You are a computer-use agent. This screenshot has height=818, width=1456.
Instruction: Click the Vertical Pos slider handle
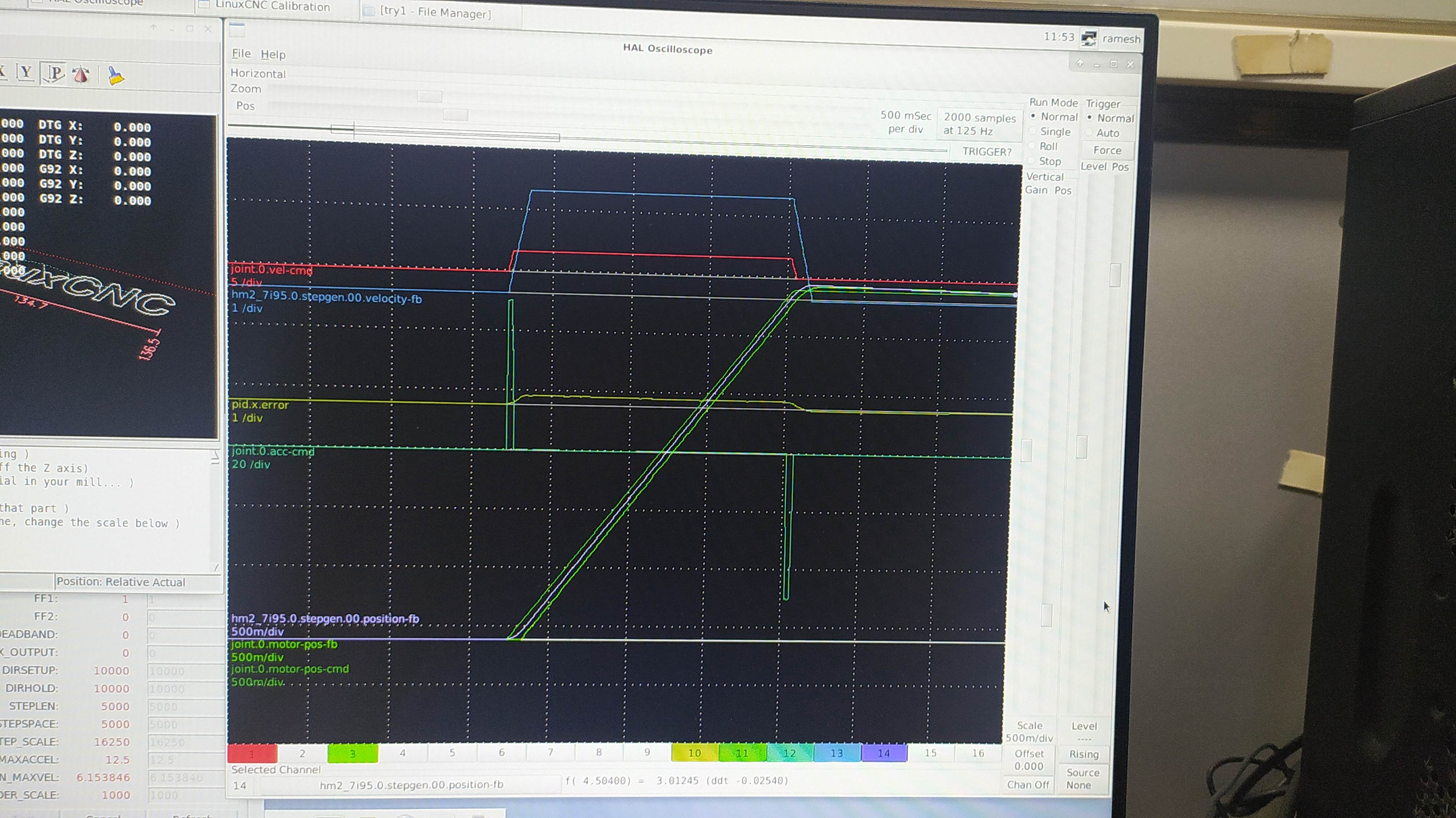[1047, 615]
